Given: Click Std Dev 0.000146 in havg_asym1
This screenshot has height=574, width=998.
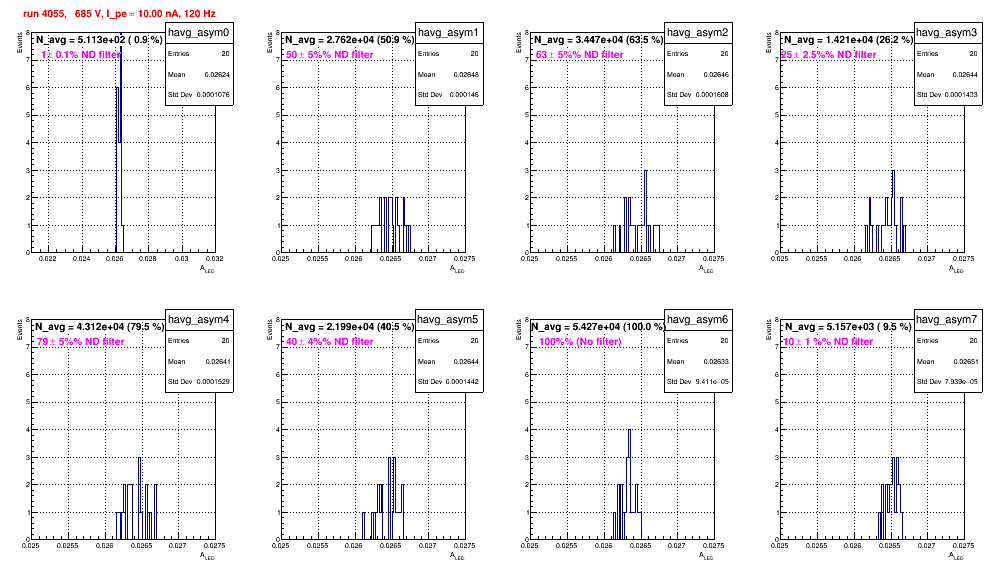Looking at the screenshot, I should (448, 95).
